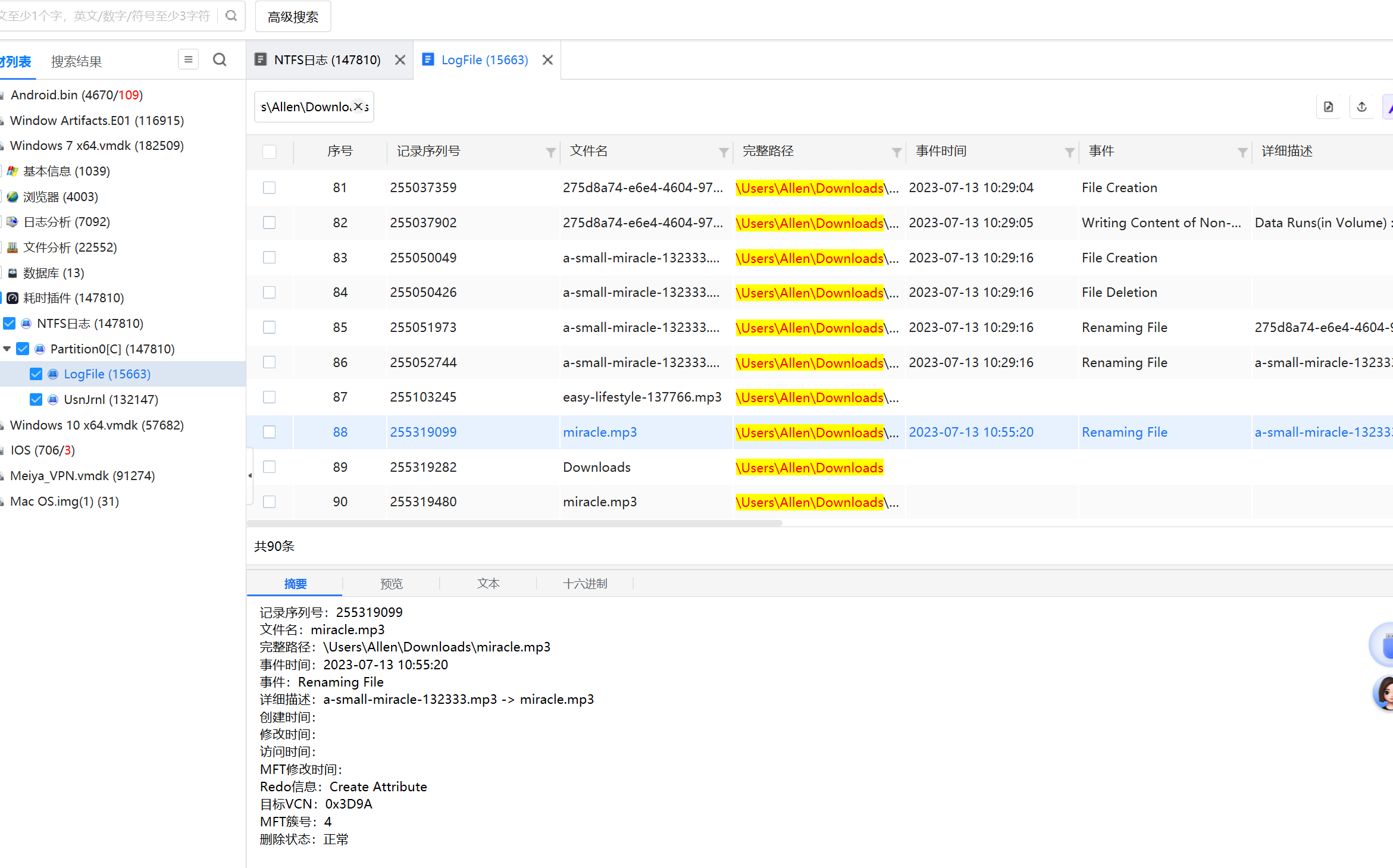Open the 十六进制 detail tab
This screenshot has width=1393, height=868.
[x=585, y=584]
